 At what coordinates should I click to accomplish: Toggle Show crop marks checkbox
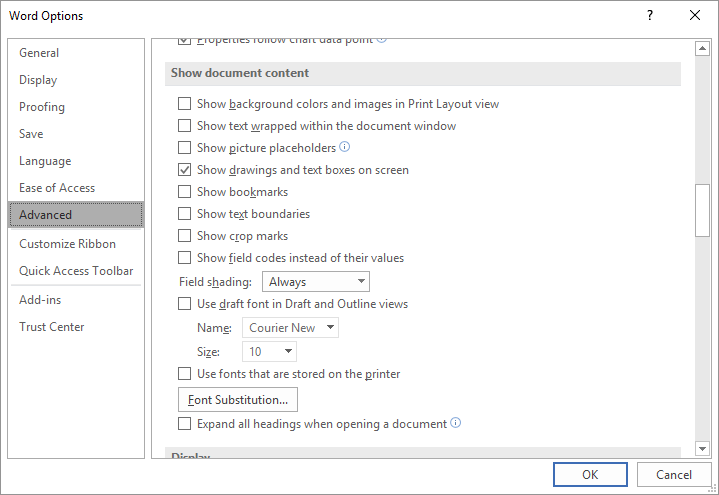[184, 236]
